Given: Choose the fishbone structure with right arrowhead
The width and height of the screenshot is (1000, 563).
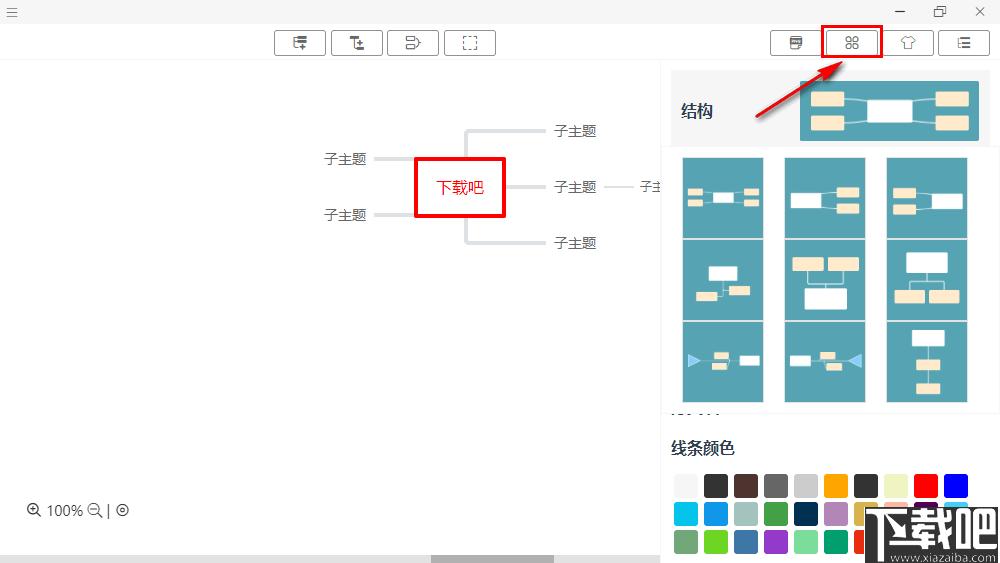Looking at the screenshot, I should 825,362.
